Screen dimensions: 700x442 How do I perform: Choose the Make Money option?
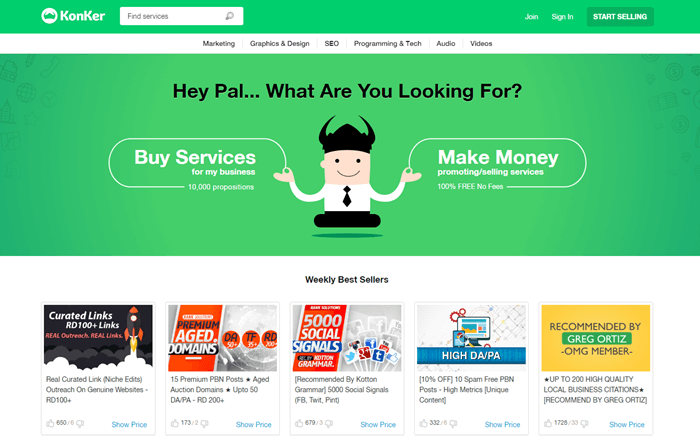[x=497, y=163]
